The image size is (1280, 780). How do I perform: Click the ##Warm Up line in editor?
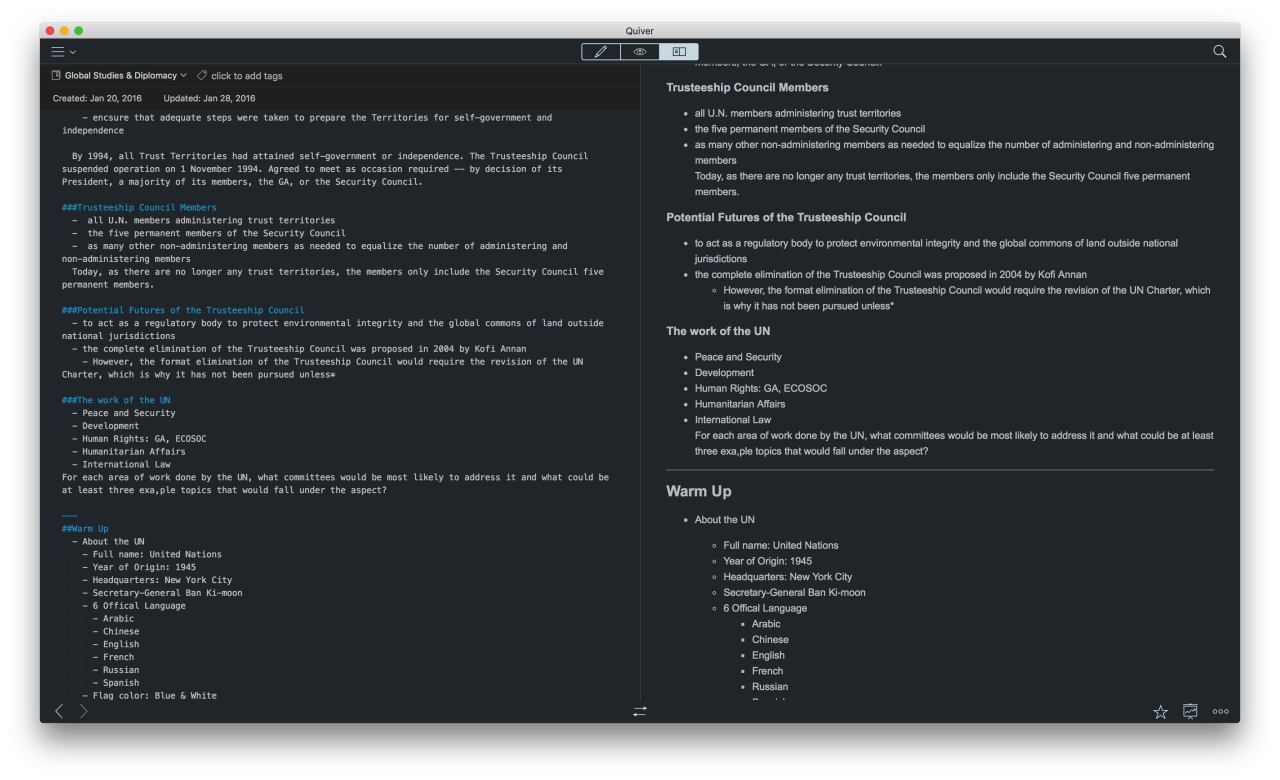(85, 528)
